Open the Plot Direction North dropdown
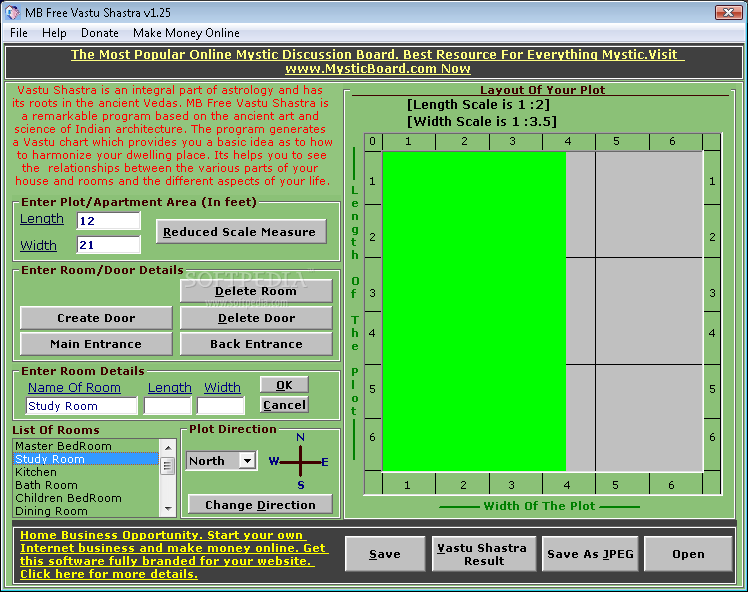Viewport: 748px width, 592px height. (x=247, y=461)
